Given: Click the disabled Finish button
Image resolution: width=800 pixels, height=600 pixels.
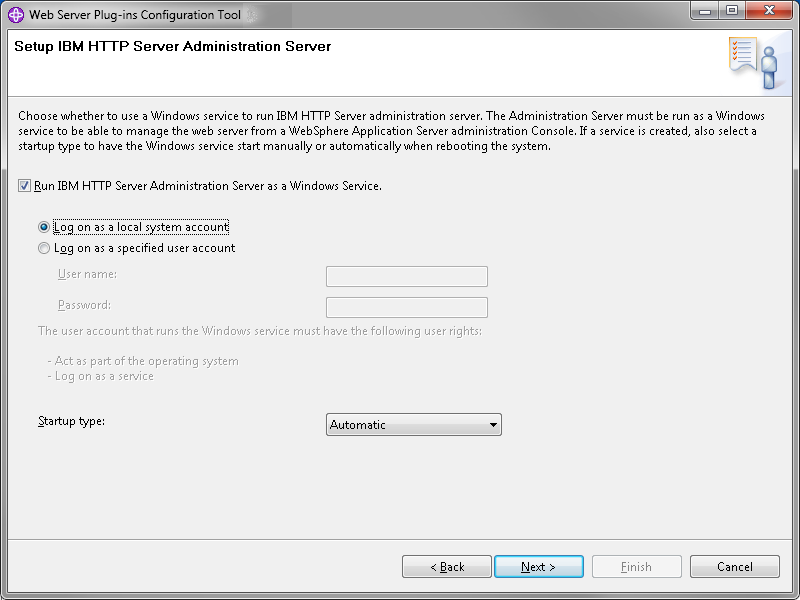Looking at the screenshot, I should [637, 566].
